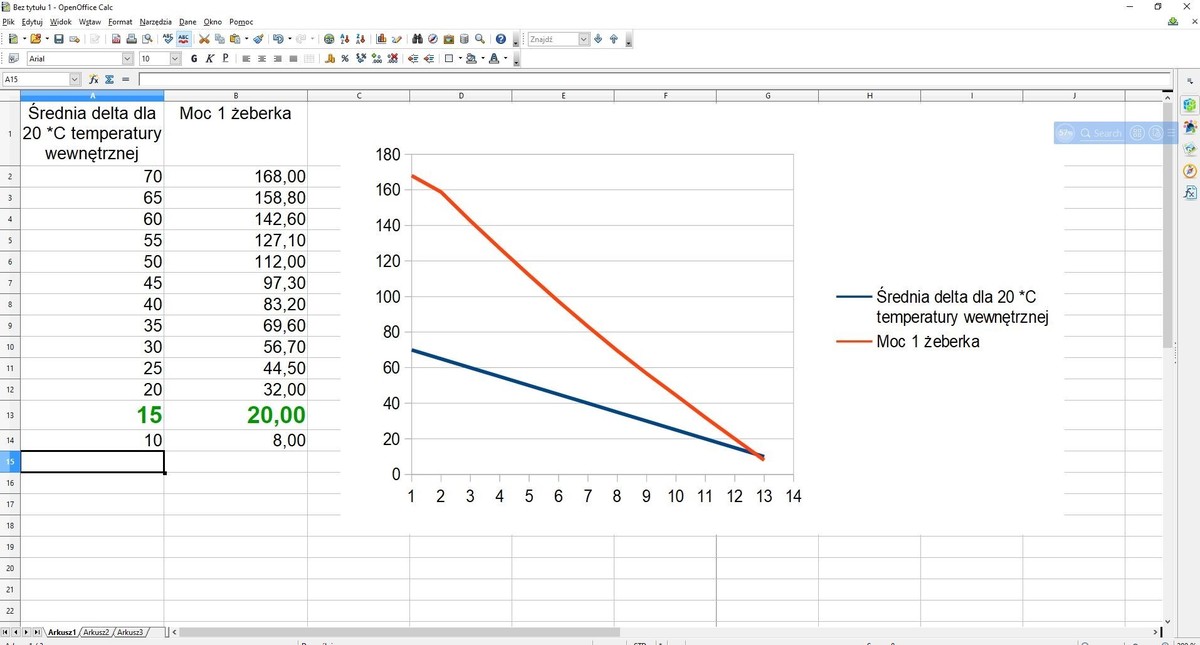
Task: Expand the font size dropdown
Action: pyautogui.click(x=176, y=59)
